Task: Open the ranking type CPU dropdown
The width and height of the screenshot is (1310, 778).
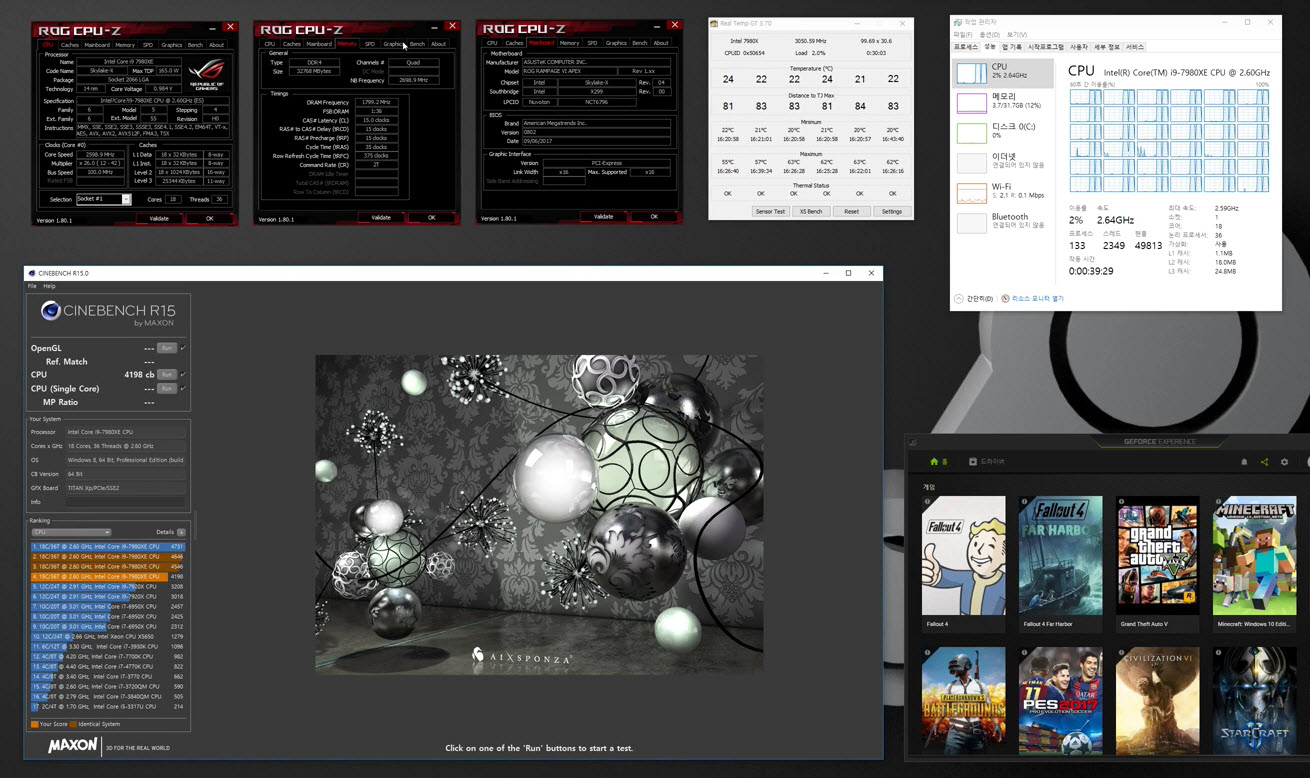Action: click(x=71, y=532)
